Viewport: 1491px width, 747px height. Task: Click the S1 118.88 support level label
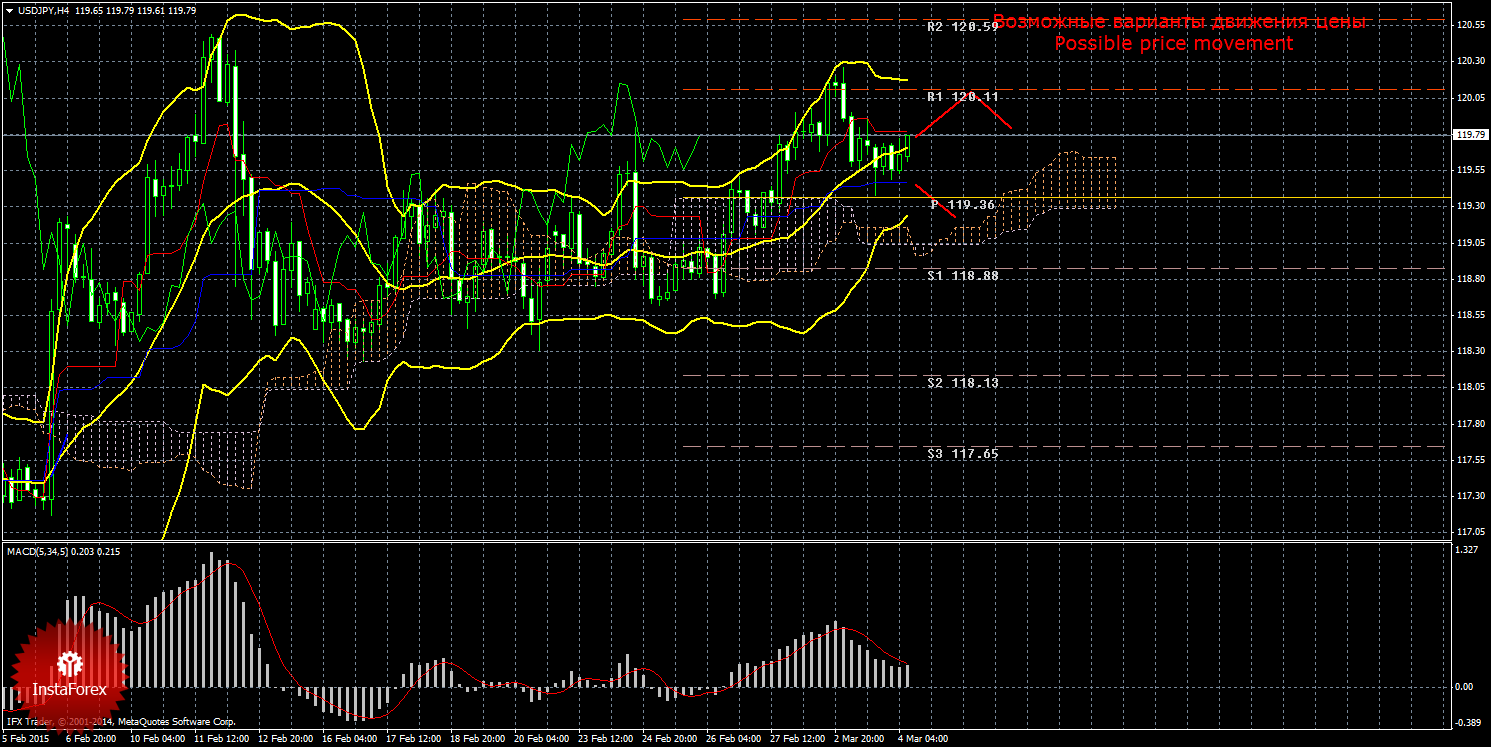point(962,275)
